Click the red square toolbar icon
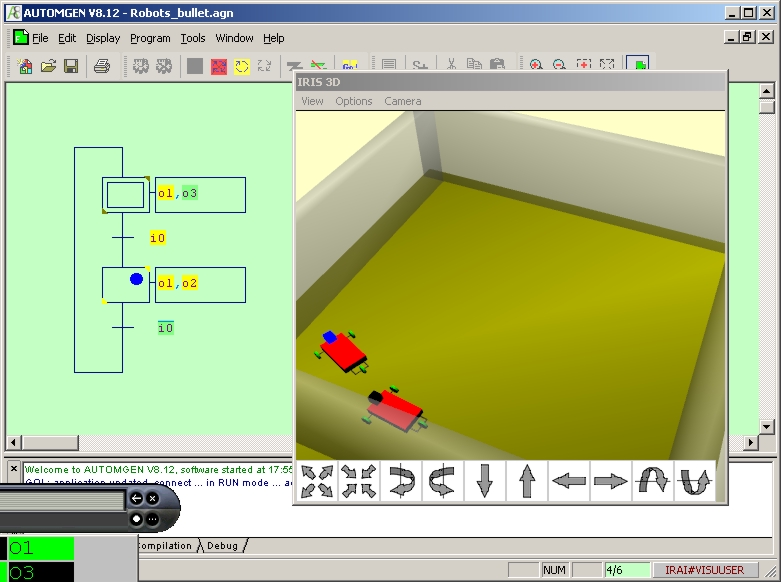Image resolution: width=781 pixels, height=582 pixels. [219, 66]
